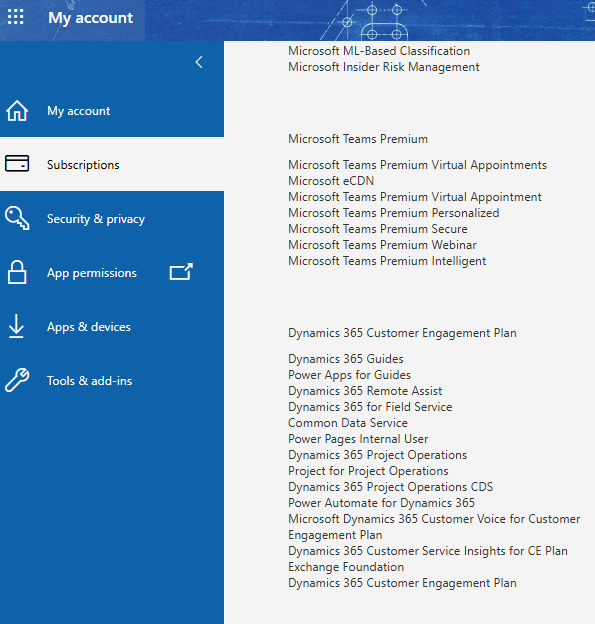Click Dynamics 365 Customer Service Insights for CE Plan
Screen dimensions: 595x624
coord(428,551)
